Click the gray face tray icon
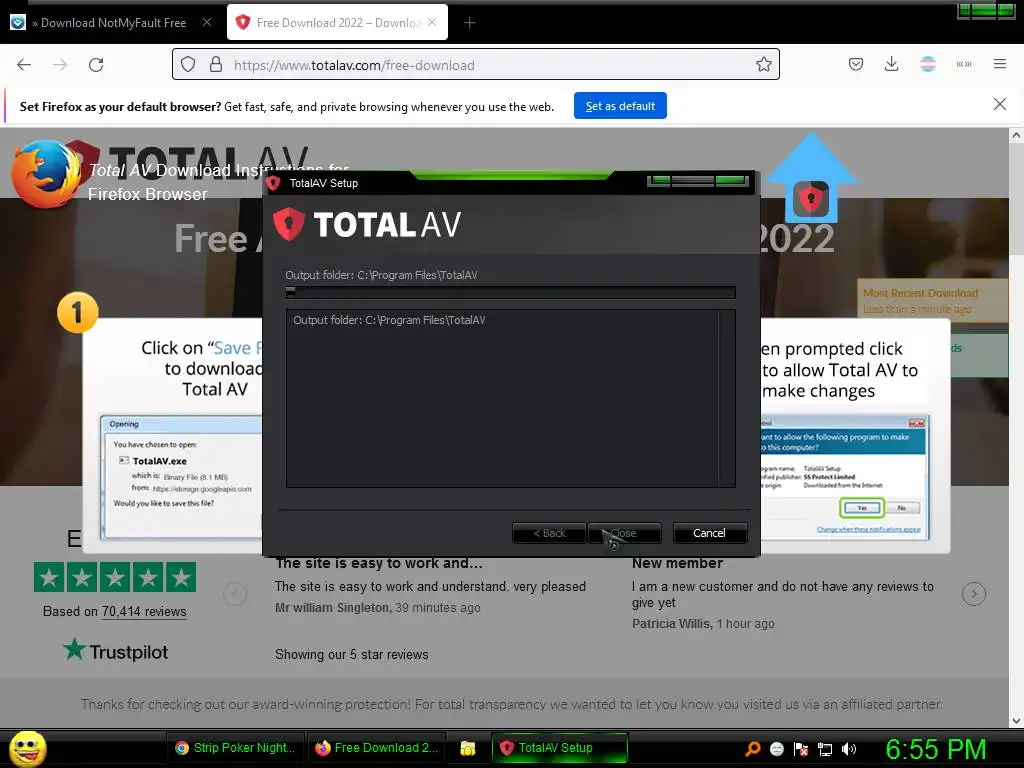The height and width of the screenshot is (768, 1024). click(776, 749)
